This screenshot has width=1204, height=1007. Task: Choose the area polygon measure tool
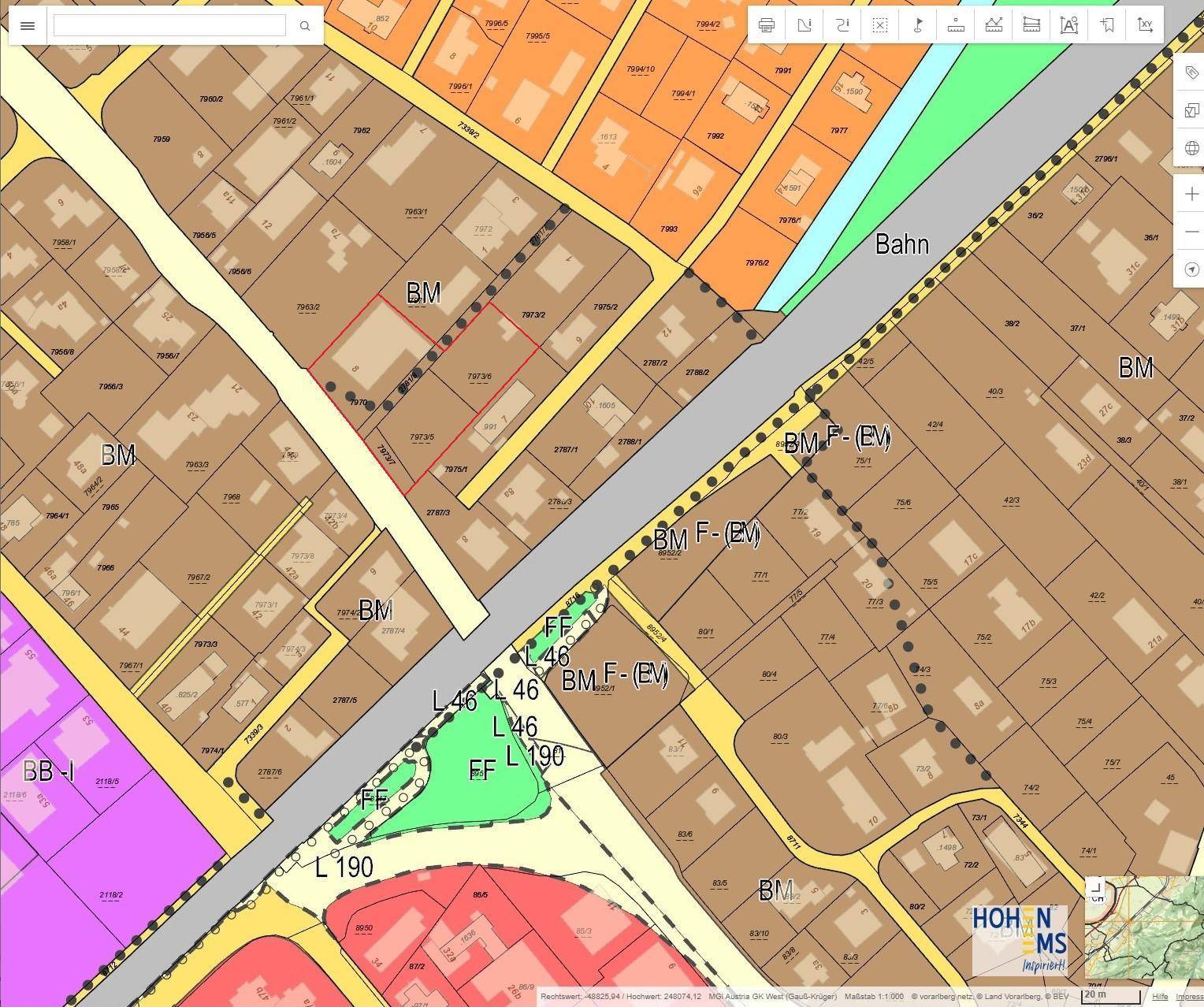pos(1031,25)
